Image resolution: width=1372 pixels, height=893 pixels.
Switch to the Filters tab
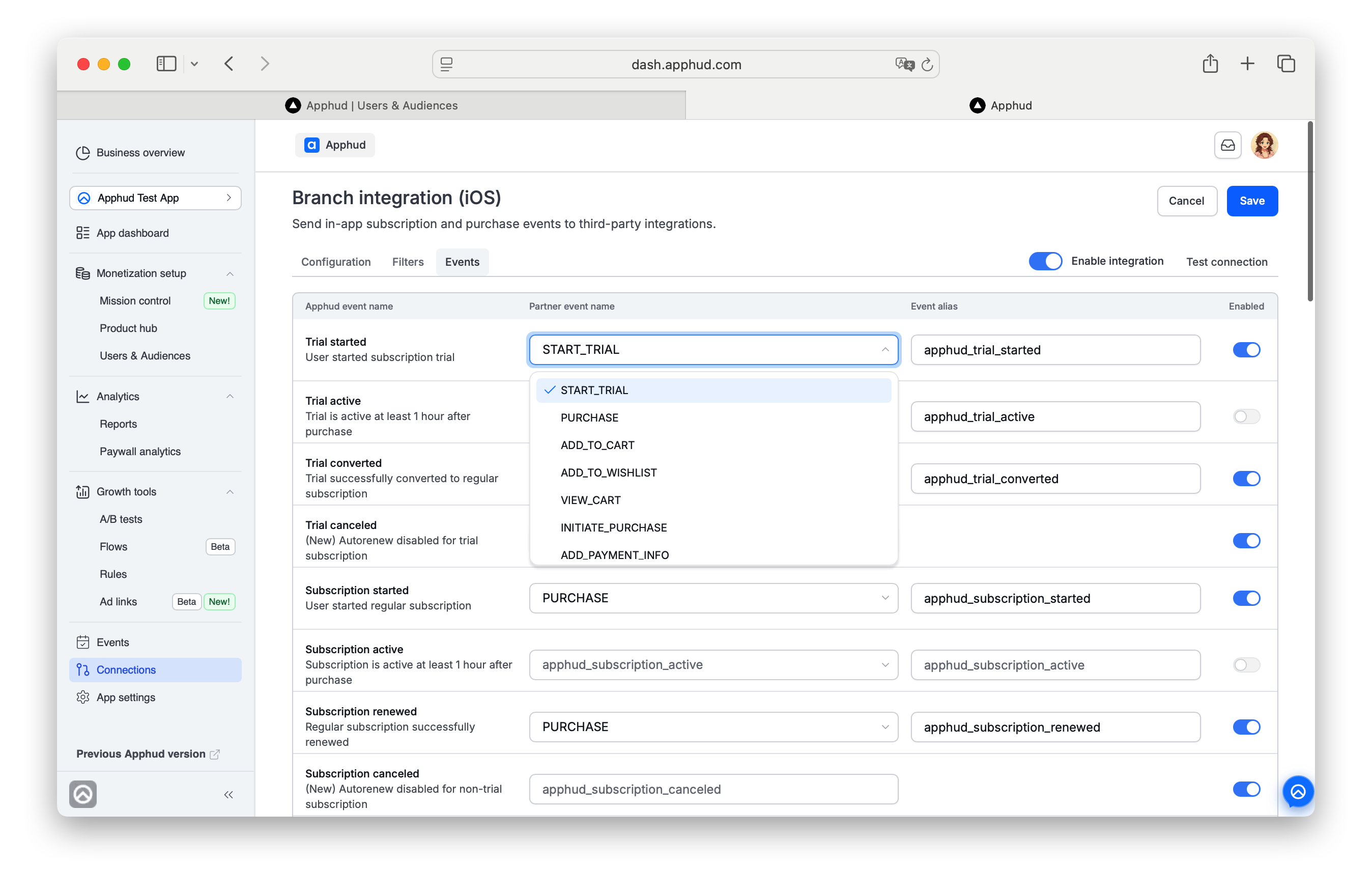coord(408,261)
